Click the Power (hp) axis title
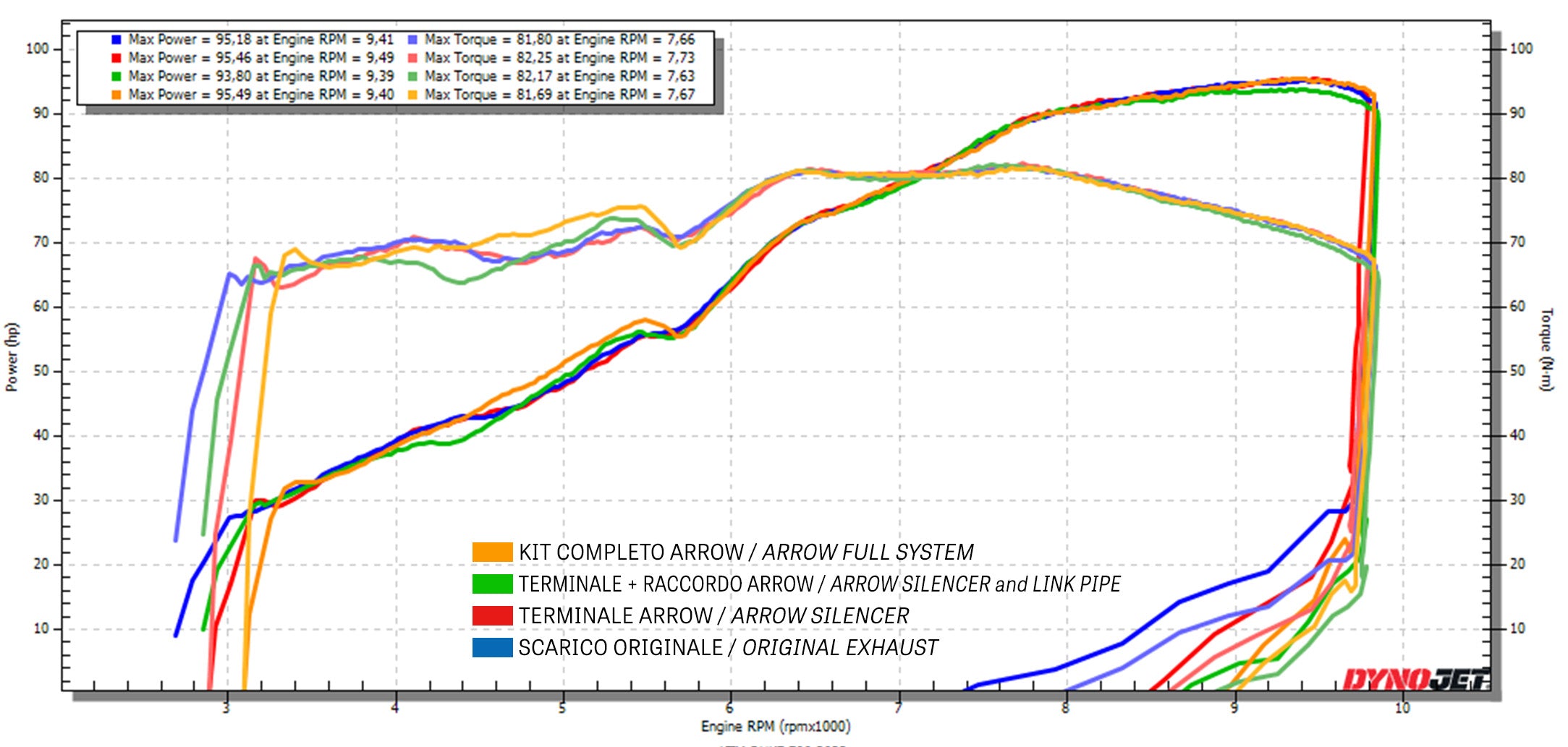The height and width of the screenshot is (747, 1568). (12, 357)
